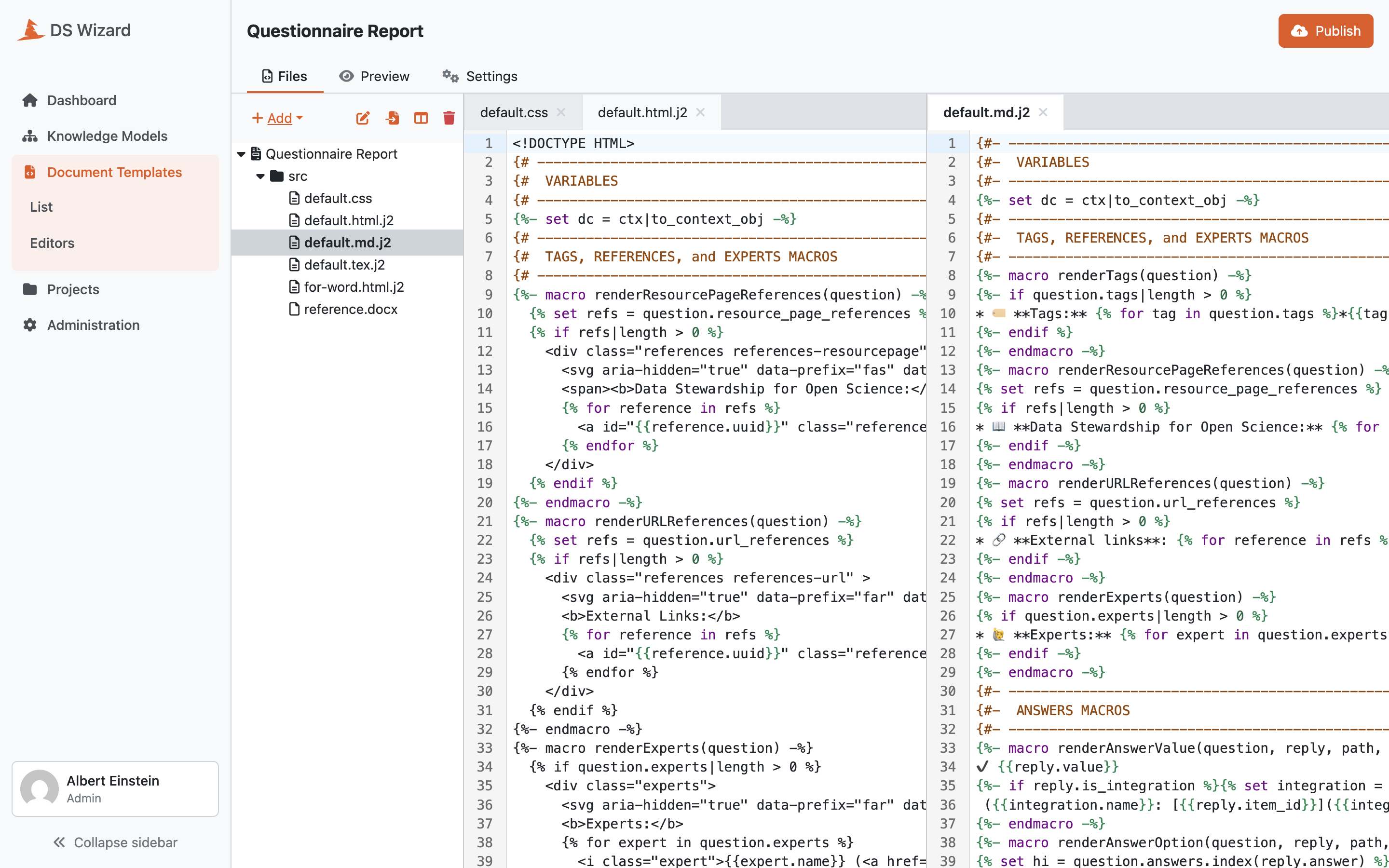1389x868 pixels.
Task: Toggle the split view columns icon
Action: tap(421, 118)
